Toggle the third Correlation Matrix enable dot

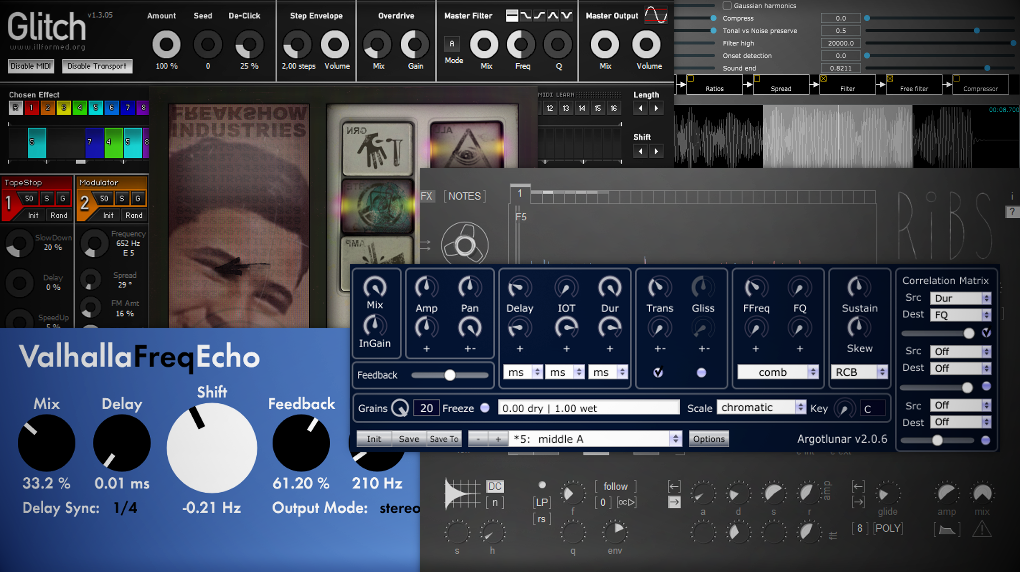click(x=986, y=440)
